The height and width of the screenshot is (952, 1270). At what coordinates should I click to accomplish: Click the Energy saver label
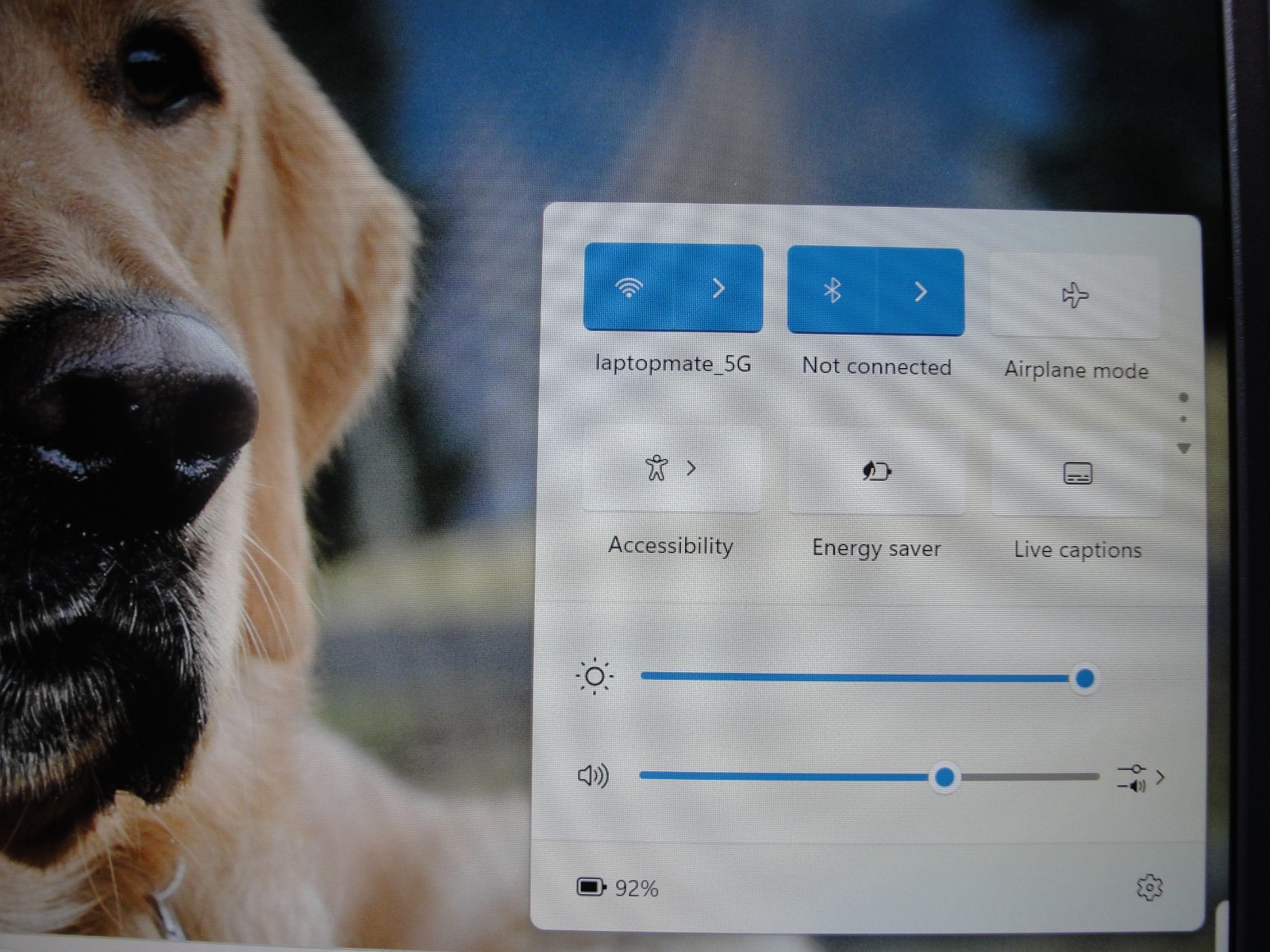point(876,548)
